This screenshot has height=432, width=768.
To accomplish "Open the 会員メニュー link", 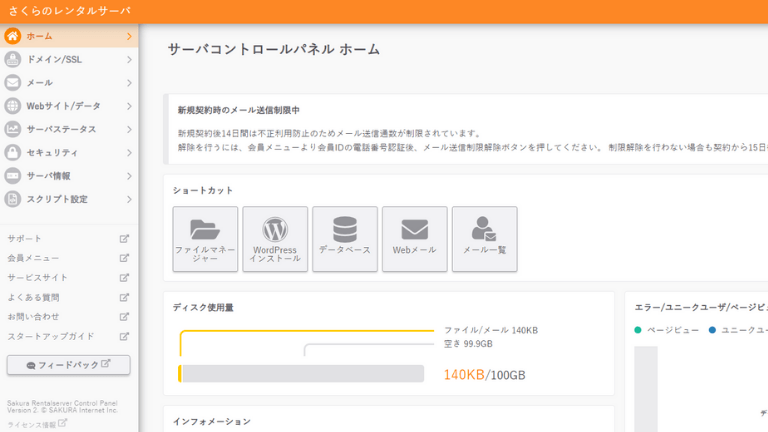I will [x=33, y=258].
